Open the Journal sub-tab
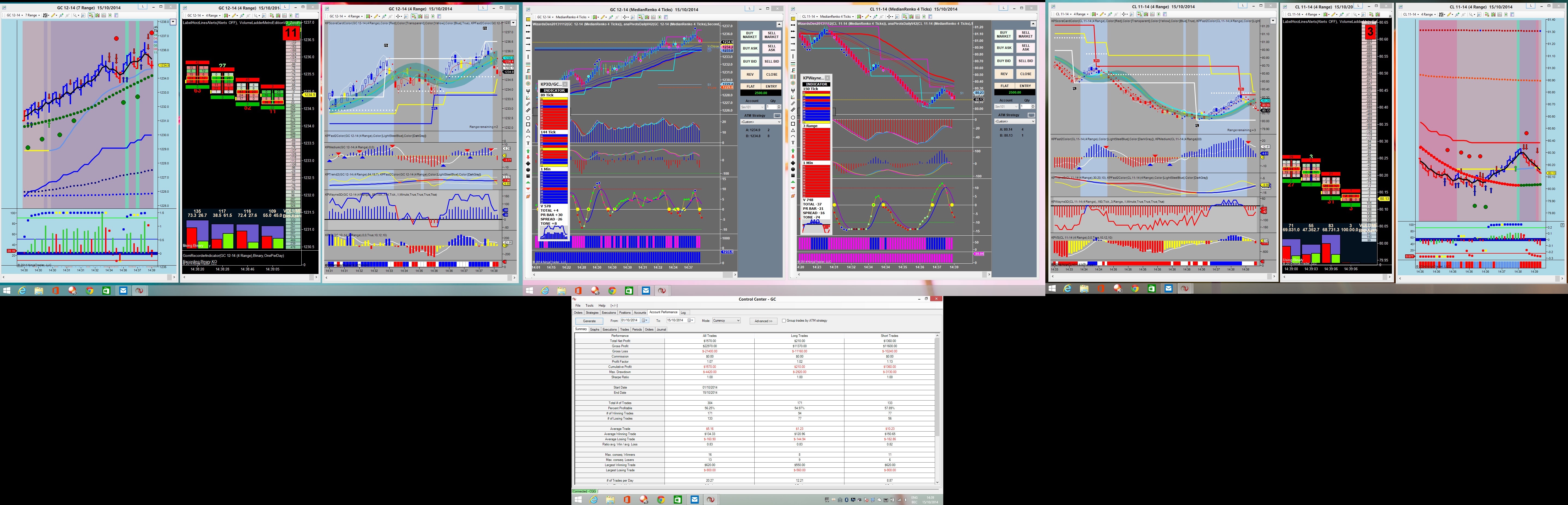This screenshot has width=1568, height=505. click(661, 330)
